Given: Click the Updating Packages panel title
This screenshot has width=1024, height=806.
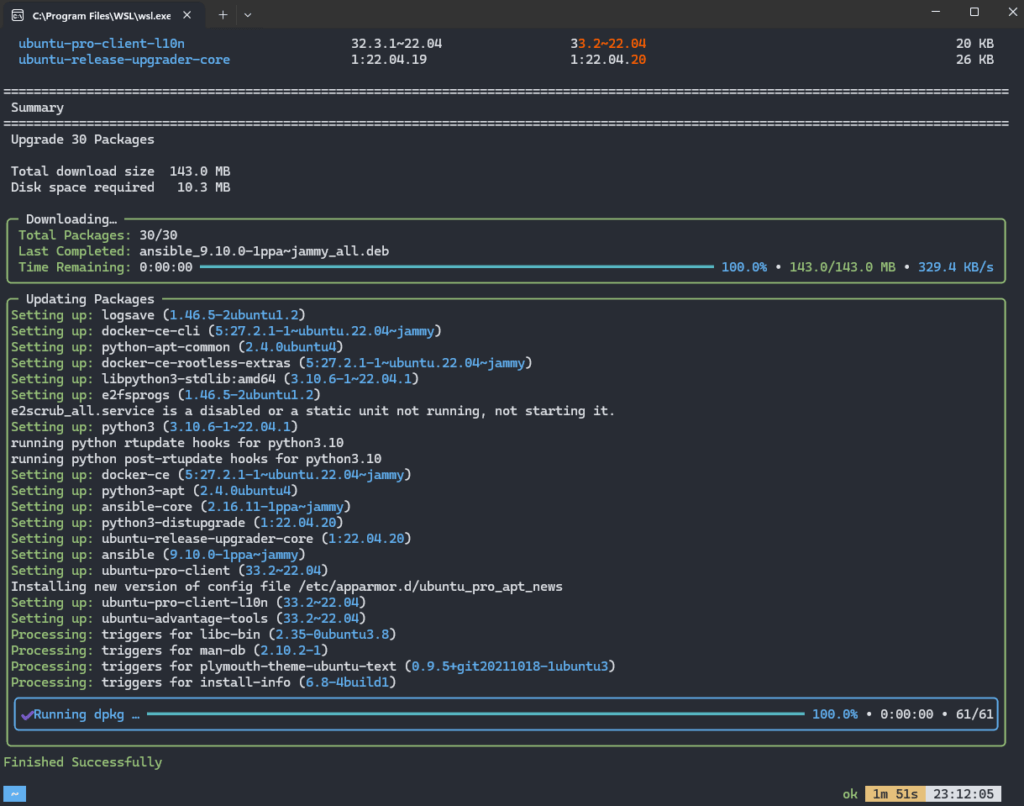Looking at the screenshot, I should pyautogui.click(x=90, y=299).
